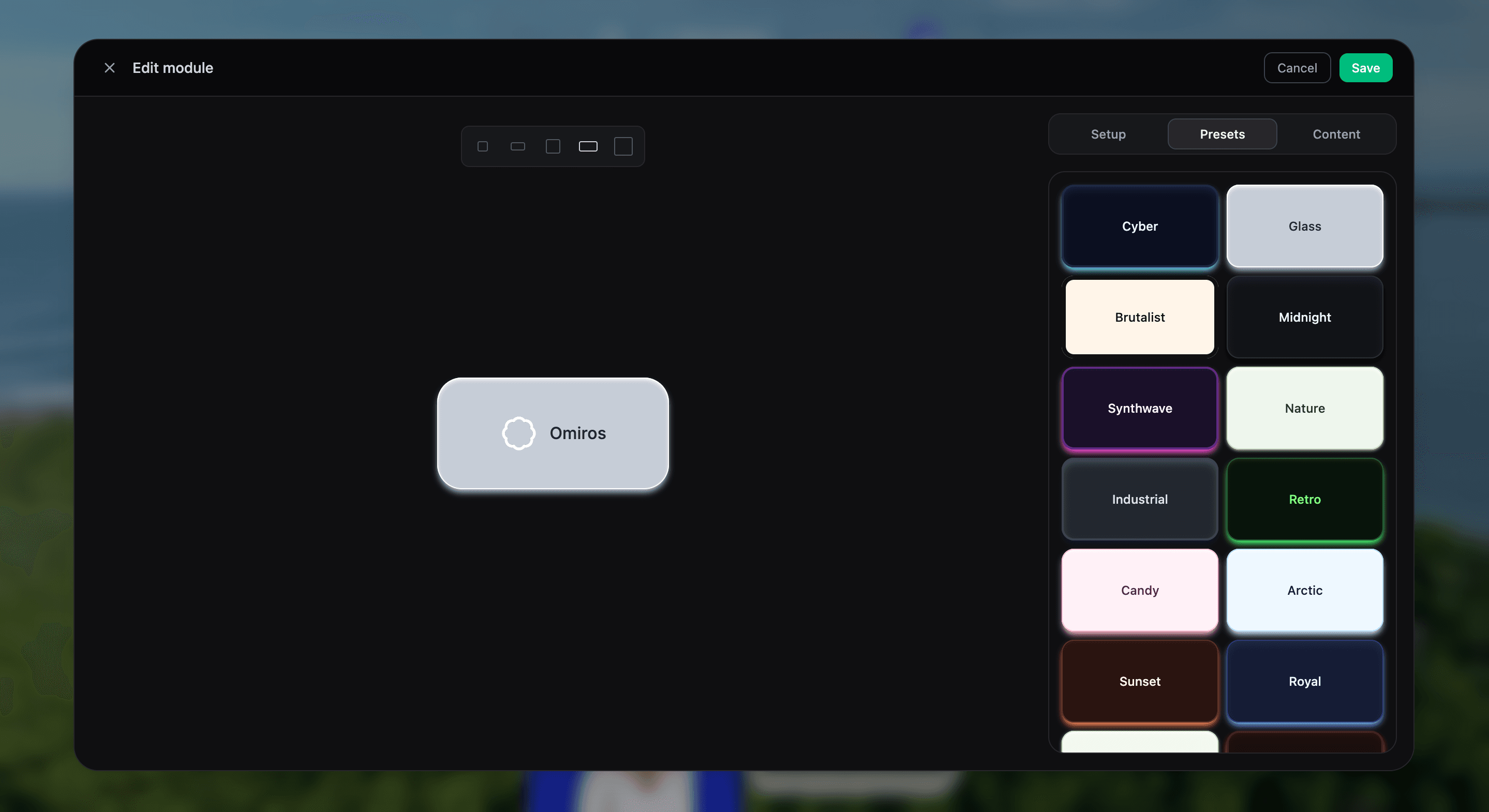The height and width of the screenshot is (812, 1489).
Task: Select the highlighted wide rectangle size icon
Action: click(588, 146)
